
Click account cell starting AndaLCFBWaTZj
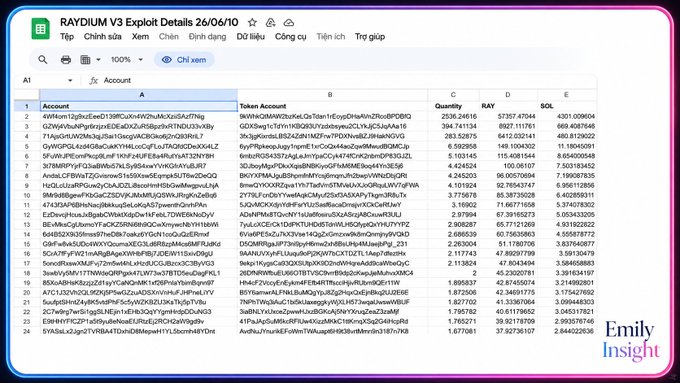point(139,176)
